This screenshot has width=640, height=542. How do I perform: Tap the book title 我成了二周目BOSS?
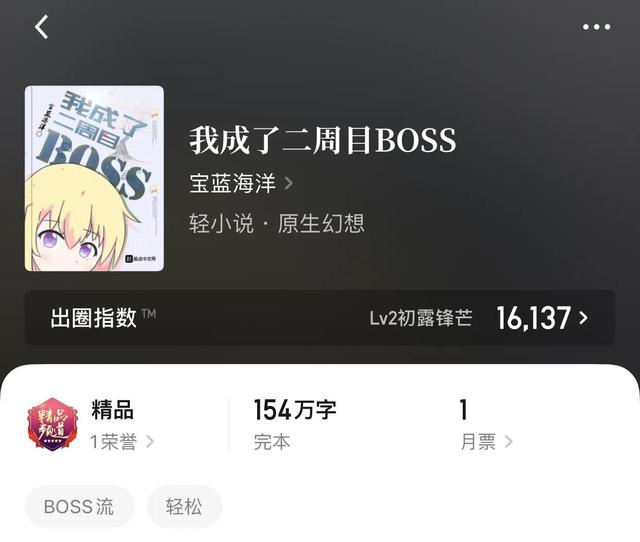point(322,140)
